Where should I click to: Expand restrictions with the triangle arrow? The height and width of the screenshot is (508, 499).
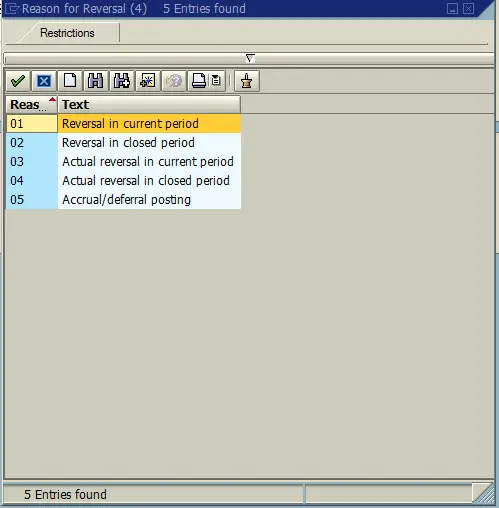click(250, 59)
